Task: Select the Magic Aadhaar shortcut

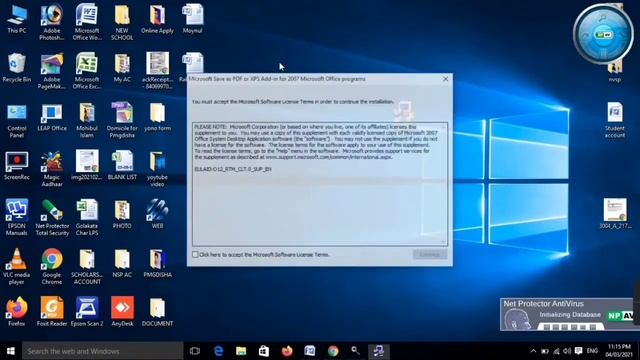Action: pos(52,169)
